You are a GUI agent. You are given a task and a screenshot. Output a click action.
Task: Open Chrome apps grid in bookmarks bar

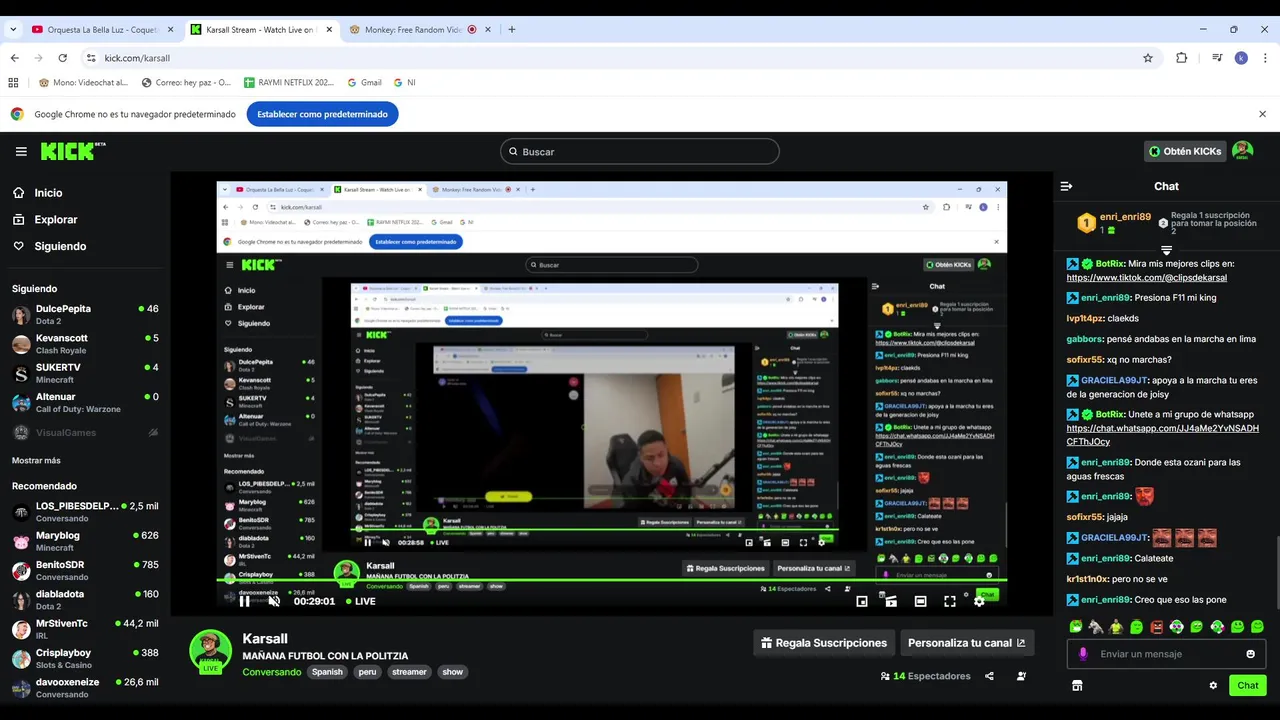click(x=13, y=82)
